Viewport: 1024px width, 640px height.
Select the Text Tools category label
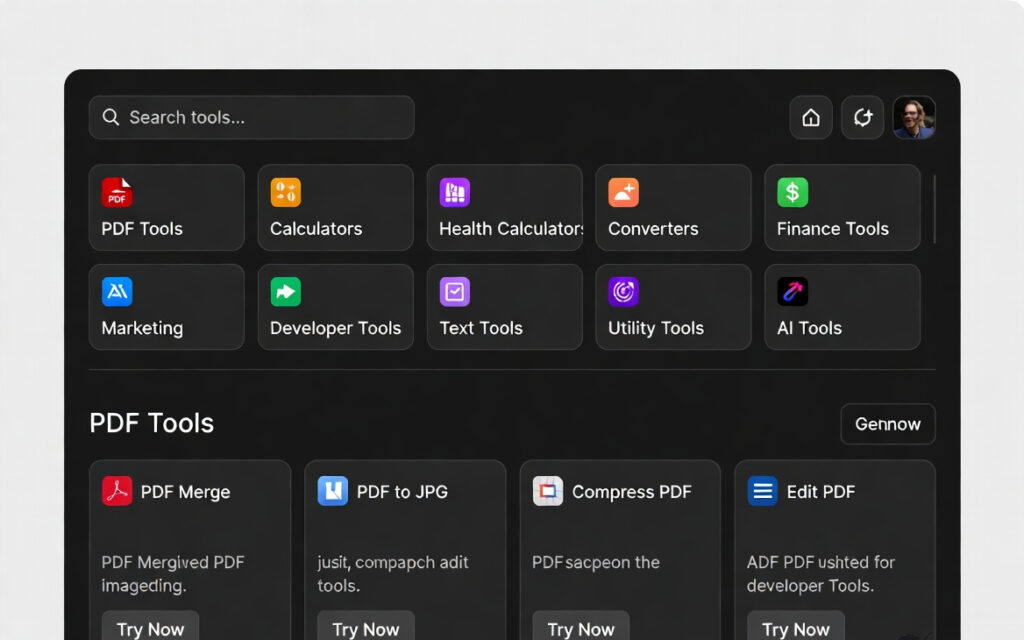481,328
